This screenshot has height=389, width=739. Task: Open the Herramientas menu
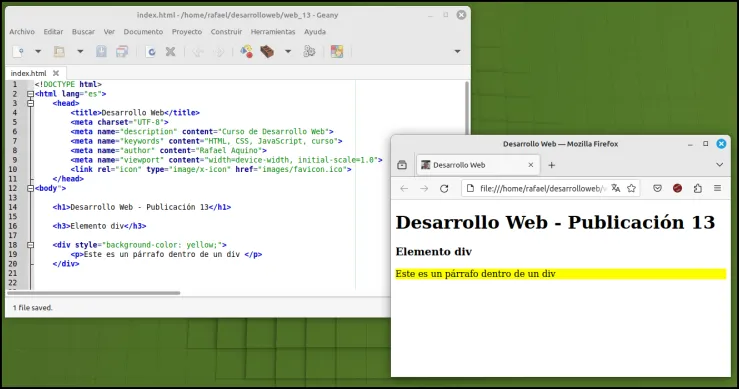(273, 32)
